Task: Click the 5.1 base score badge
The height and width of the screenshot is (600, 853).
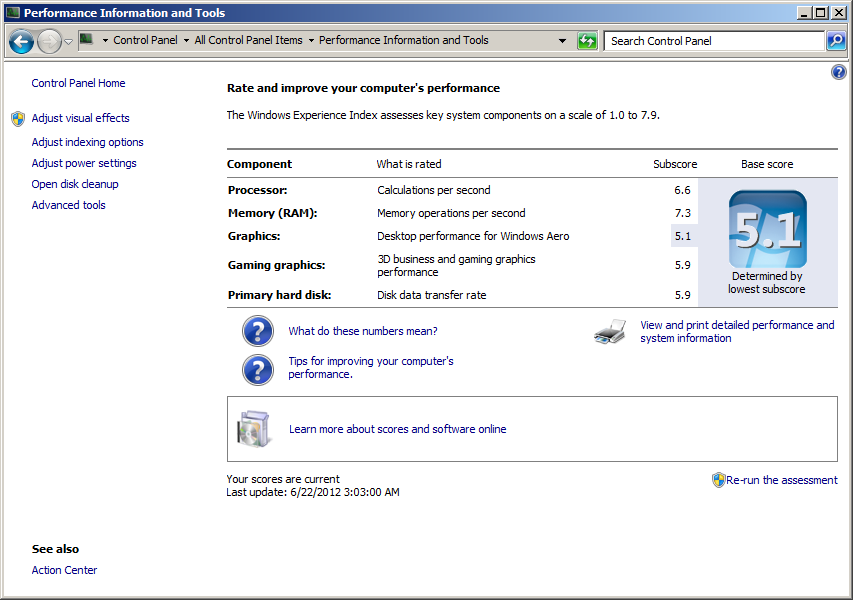Action: pos(768,229)
